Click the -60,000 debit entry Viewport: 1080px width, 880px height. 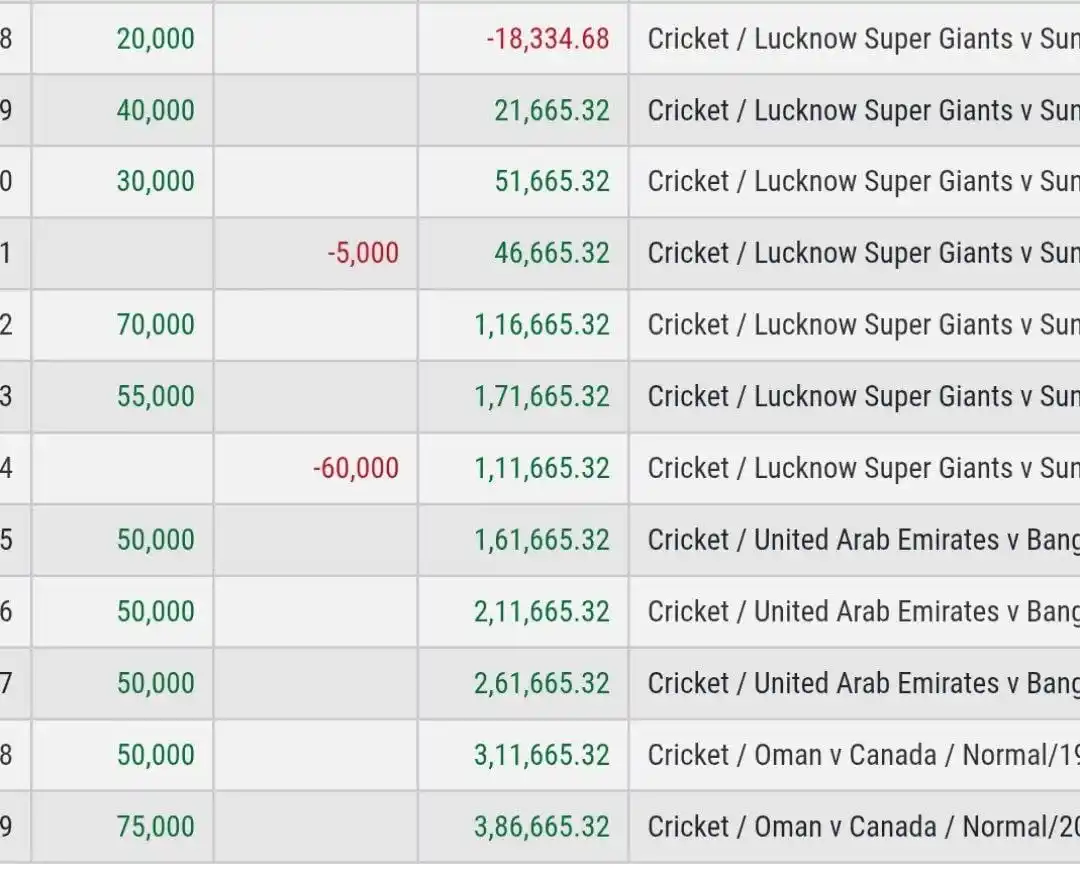point(355,468)
